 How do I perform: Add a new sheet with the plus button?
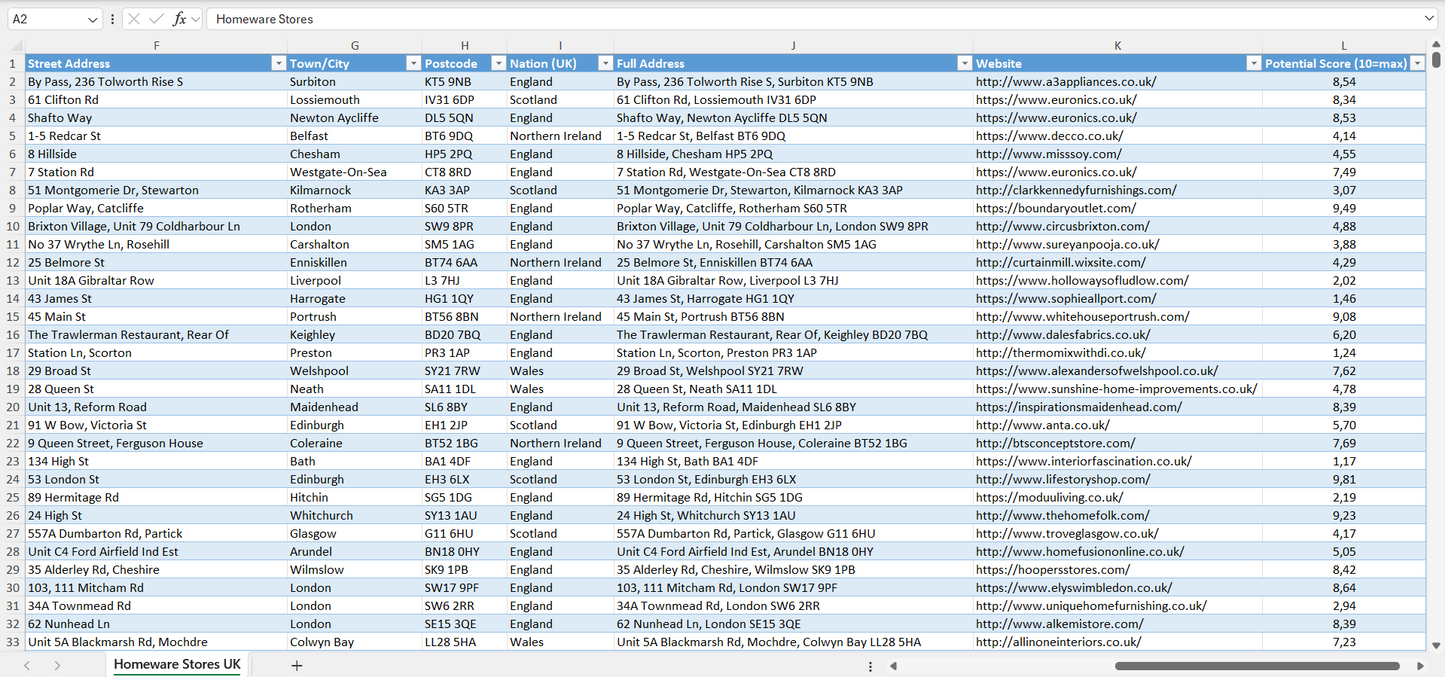coord(296,665)
